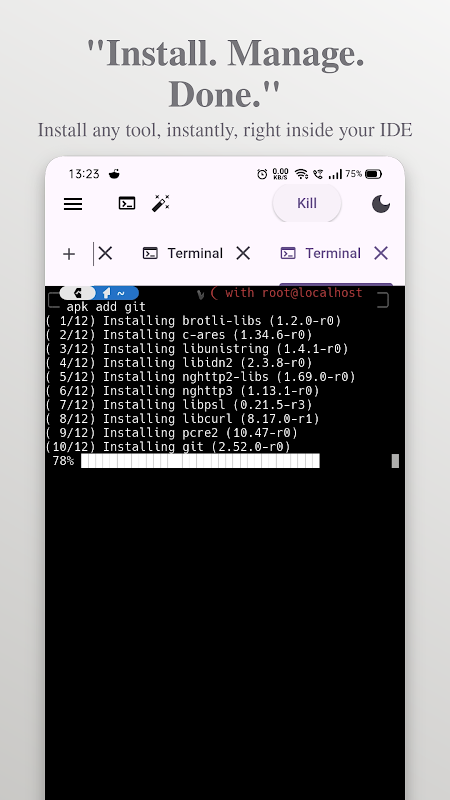The height and width of the screenshot is (800, 450).
Task: Click the call signal icon in status bar
Action: (x=318, y=174)
